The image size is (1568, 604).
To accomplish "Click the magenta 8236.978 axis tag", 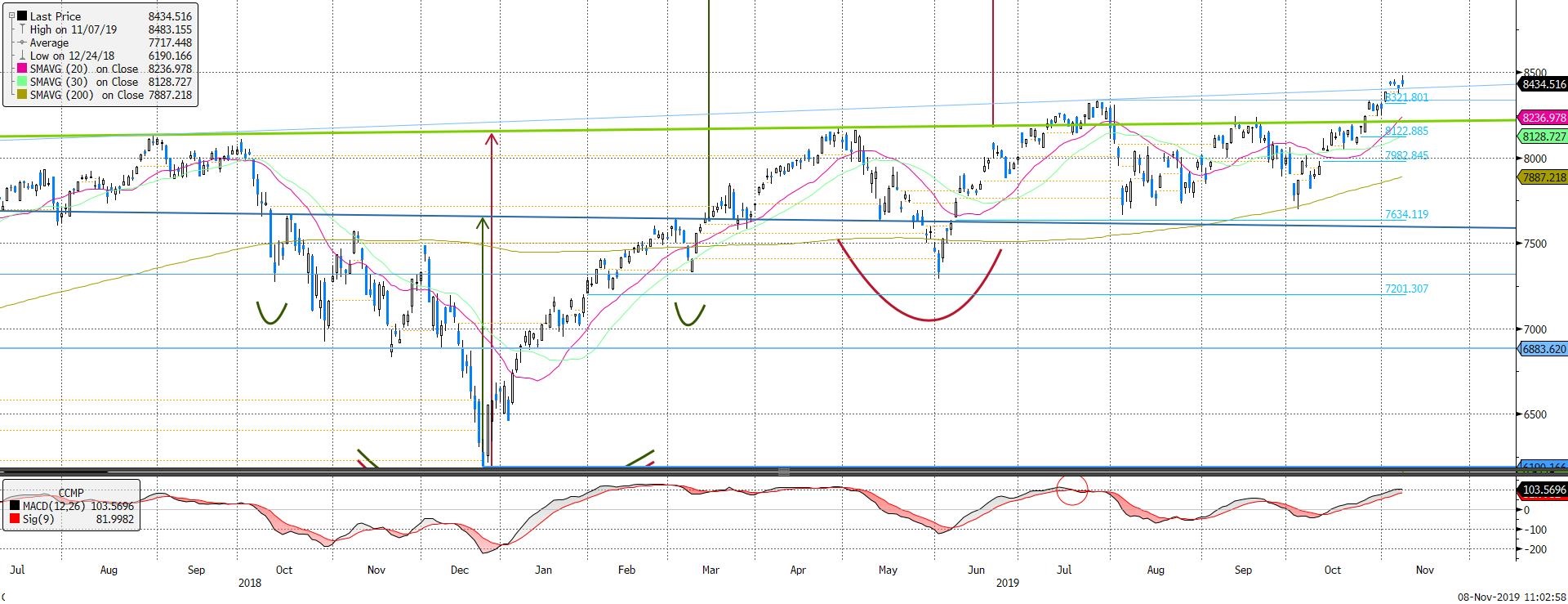I will pos(1543,118).
